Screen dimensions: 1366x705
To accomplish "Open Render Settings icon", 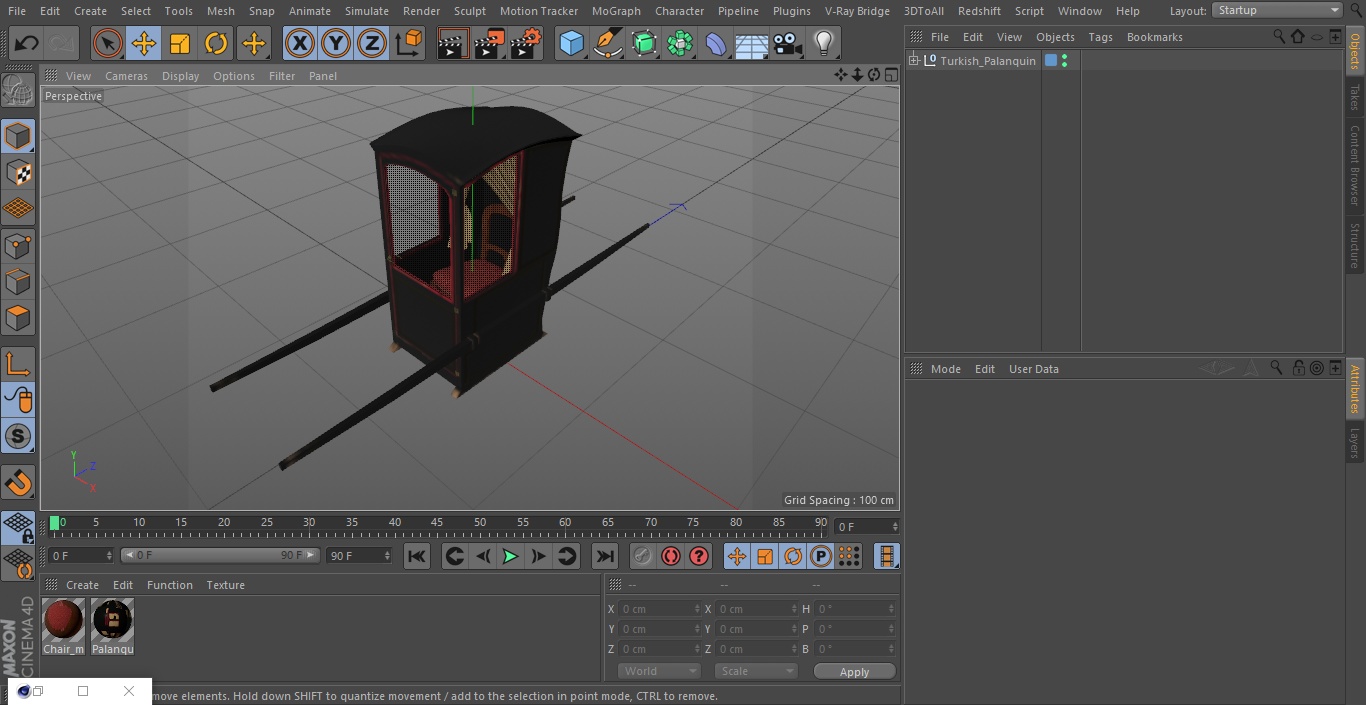I will (526, 44).
